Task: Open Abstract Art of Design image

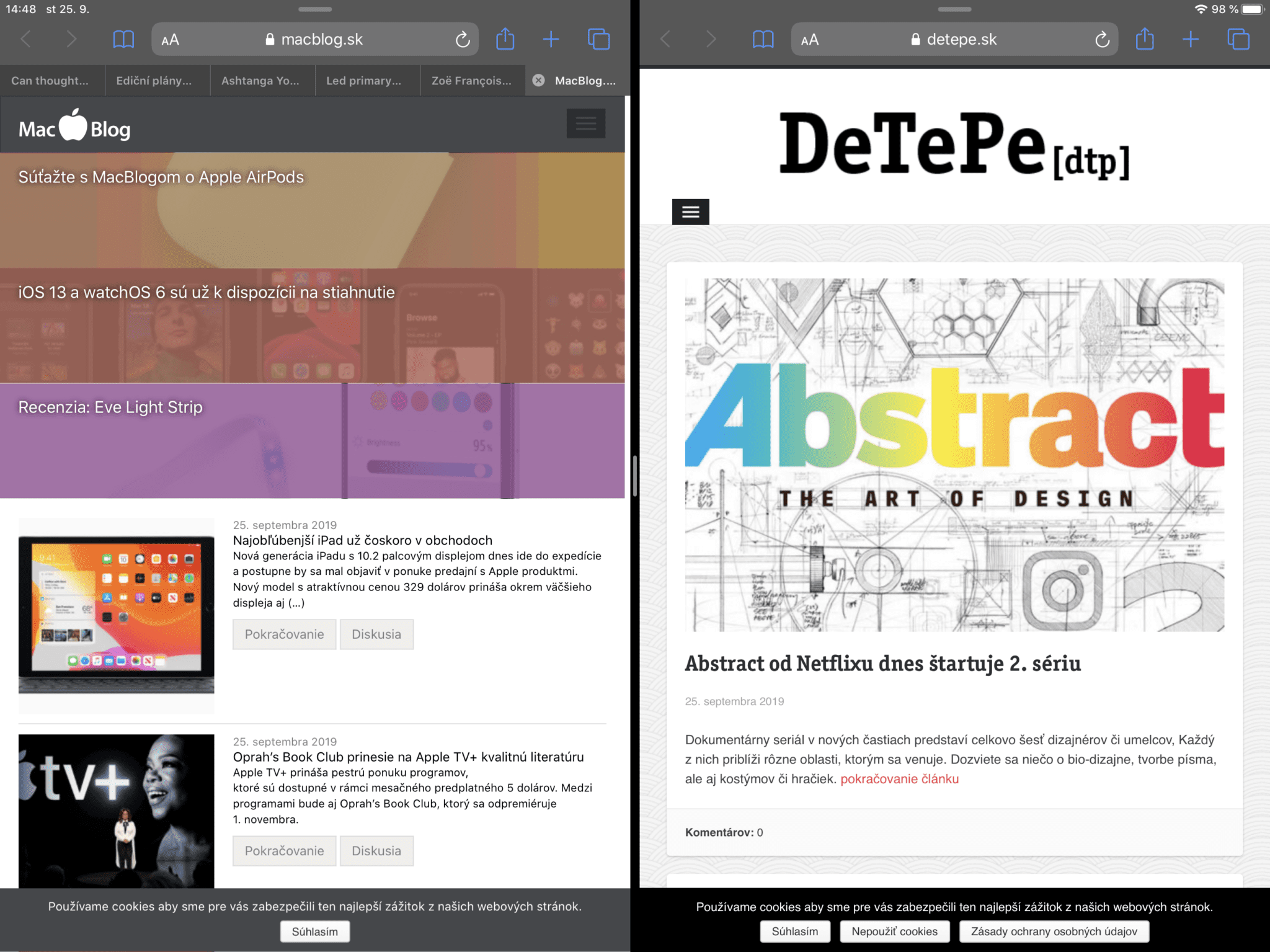Action: (954, 455)
